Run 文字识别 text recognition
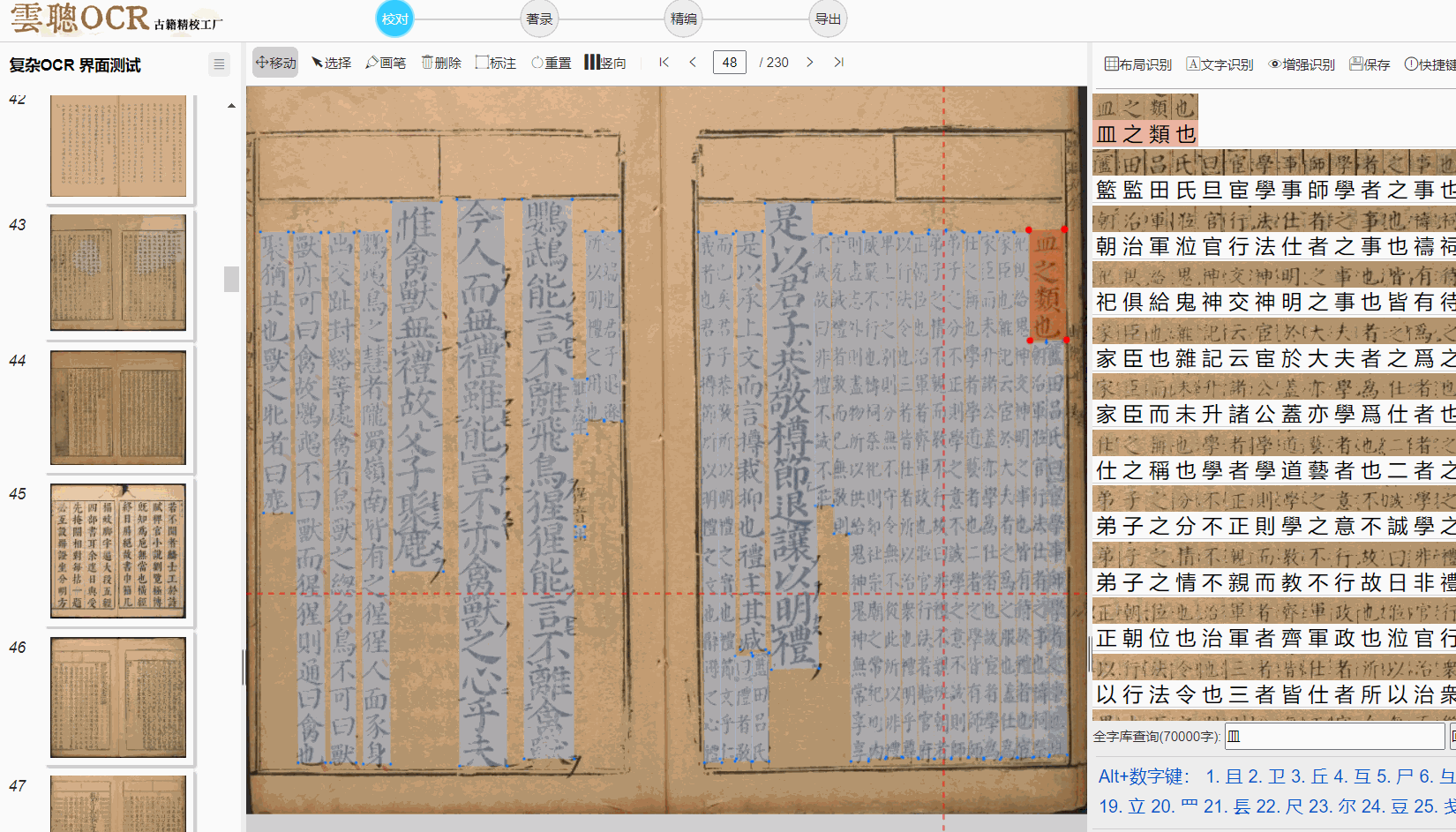This screenshot has width=1456, height=832. pyautogui.click(x=1220, y=64)
